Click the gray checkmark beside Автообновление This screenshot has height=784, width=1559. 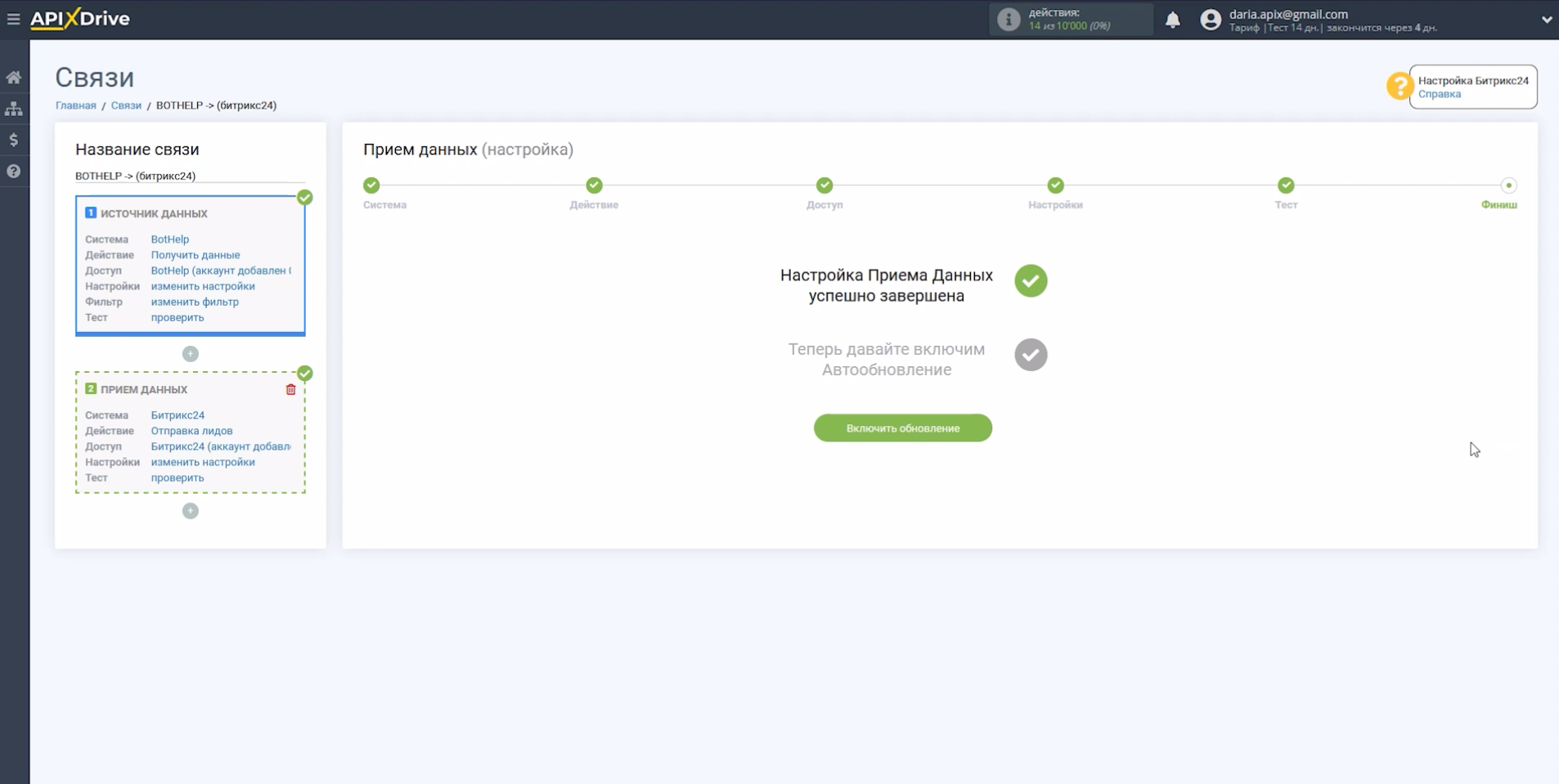click(x=1031, y=355)
